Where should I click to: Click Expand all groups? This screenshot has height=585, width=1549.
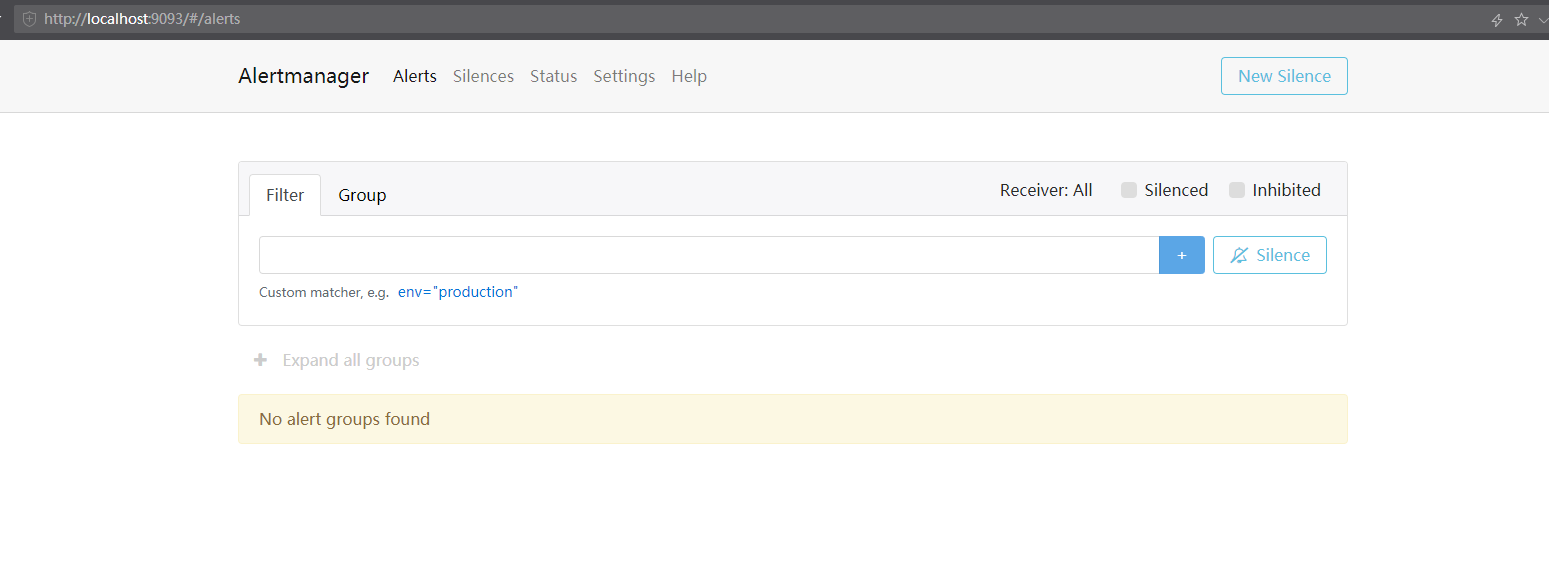pyautogui.click(x=351, y=360)
